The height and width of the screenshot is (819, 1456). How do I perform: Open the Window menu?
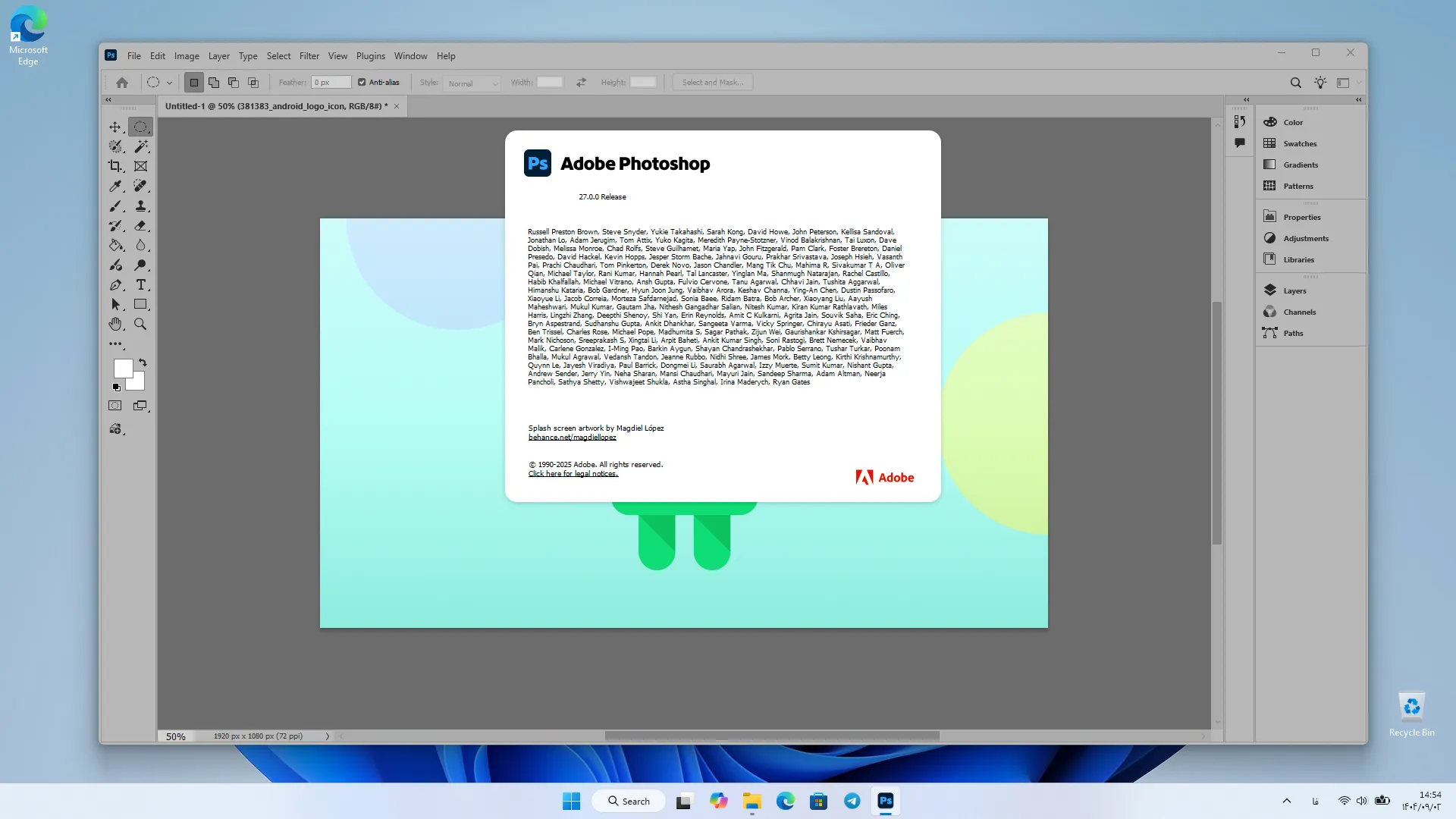pyautogui.click(x=410, y=56)
